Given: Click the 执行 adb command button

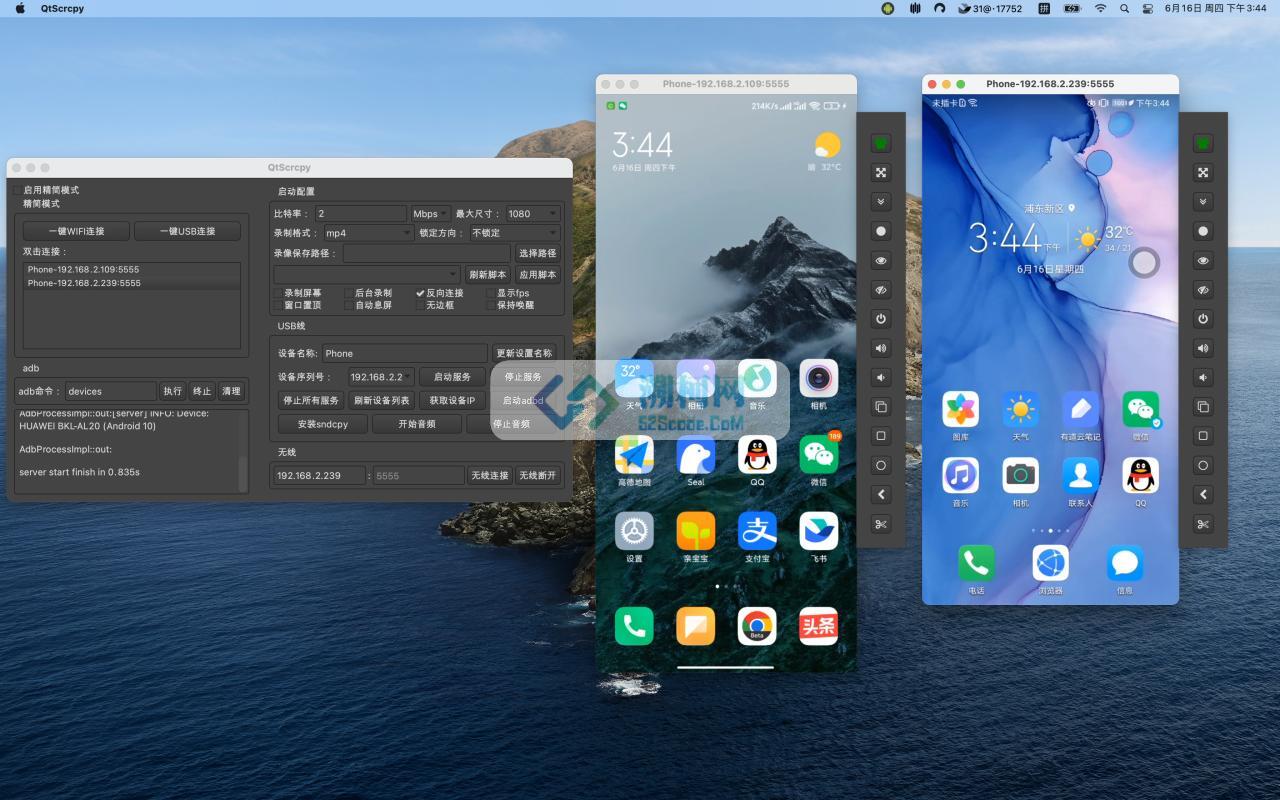Looking at the screenshot, I should [173, 391].
